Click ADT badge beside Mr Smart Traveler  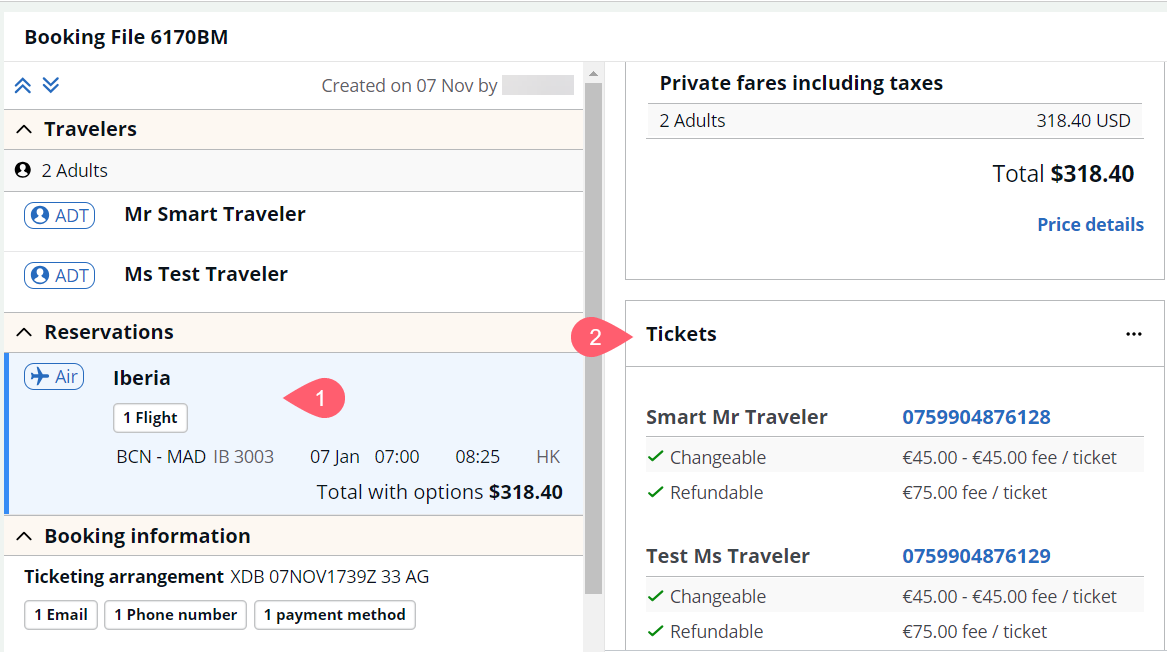point(60,215)
